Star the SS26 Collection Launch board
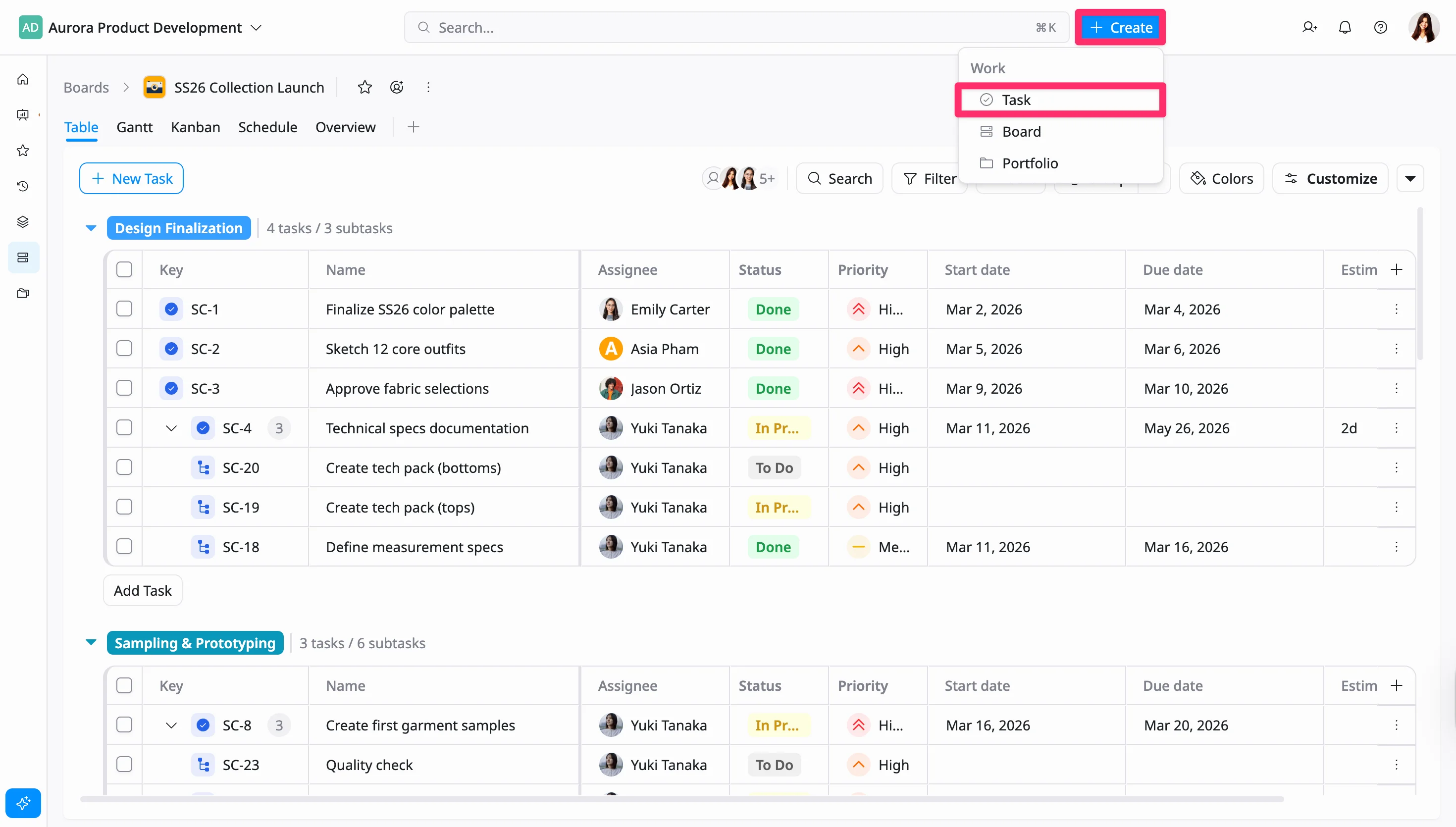The width and height of the screenshot is (1456, 827). (364, 87)
